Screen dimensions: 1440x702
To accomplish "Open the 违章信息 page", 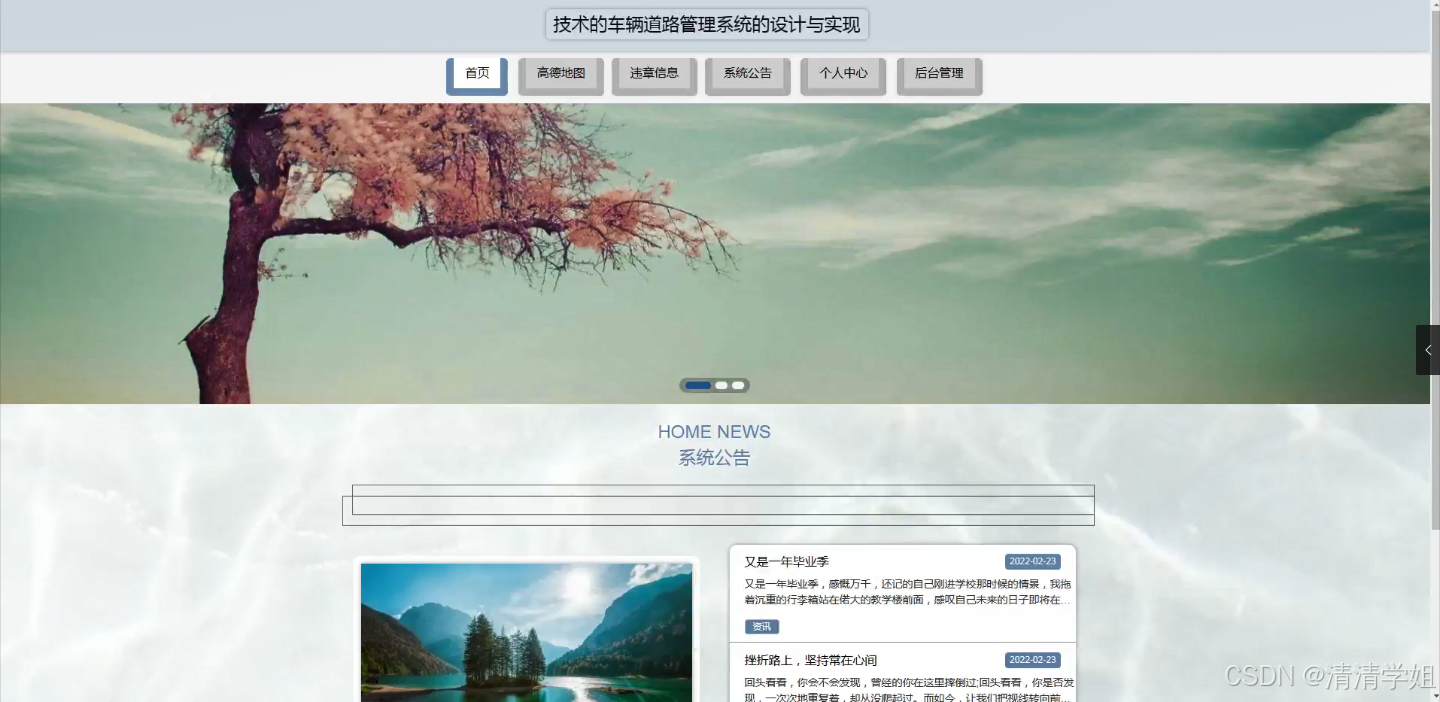I will tap(654, 71).
